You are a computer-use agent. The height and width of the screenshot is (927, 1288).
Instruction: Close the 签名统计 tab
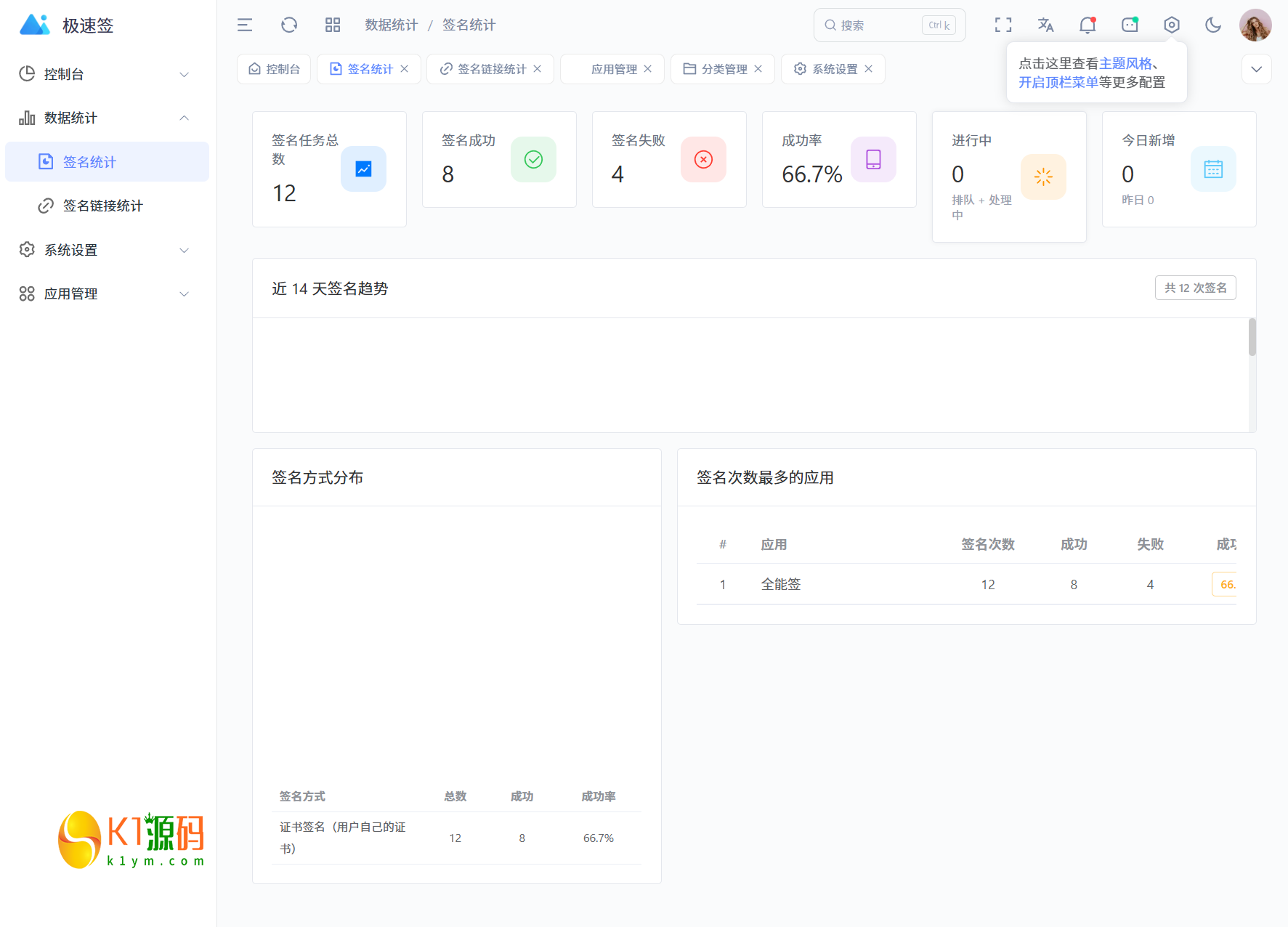point(405,69)
